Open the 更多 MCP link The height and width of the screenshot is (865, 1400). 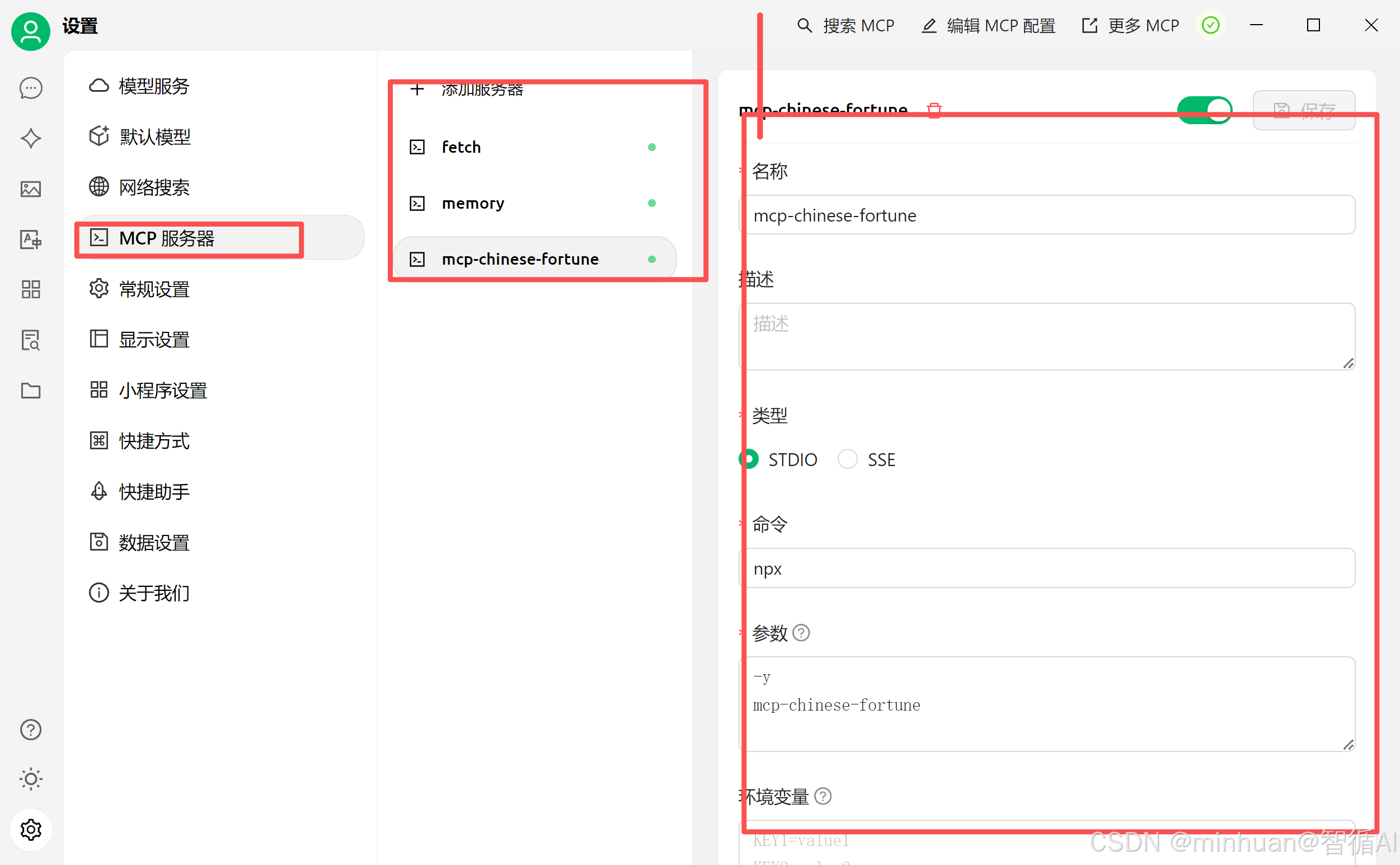tap(1130, 26)
